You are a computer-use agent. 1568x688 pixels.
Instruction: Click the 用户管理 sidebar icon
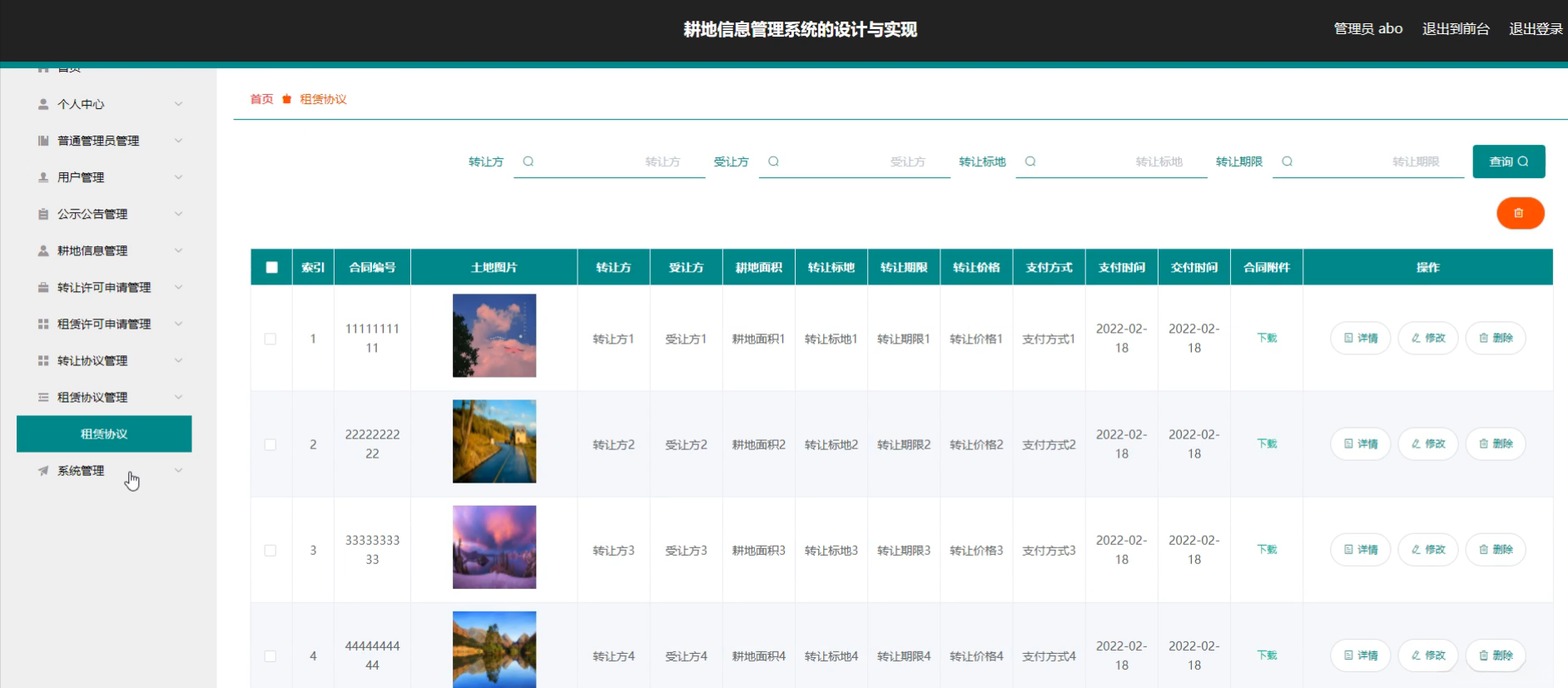[x=43, y=177]
